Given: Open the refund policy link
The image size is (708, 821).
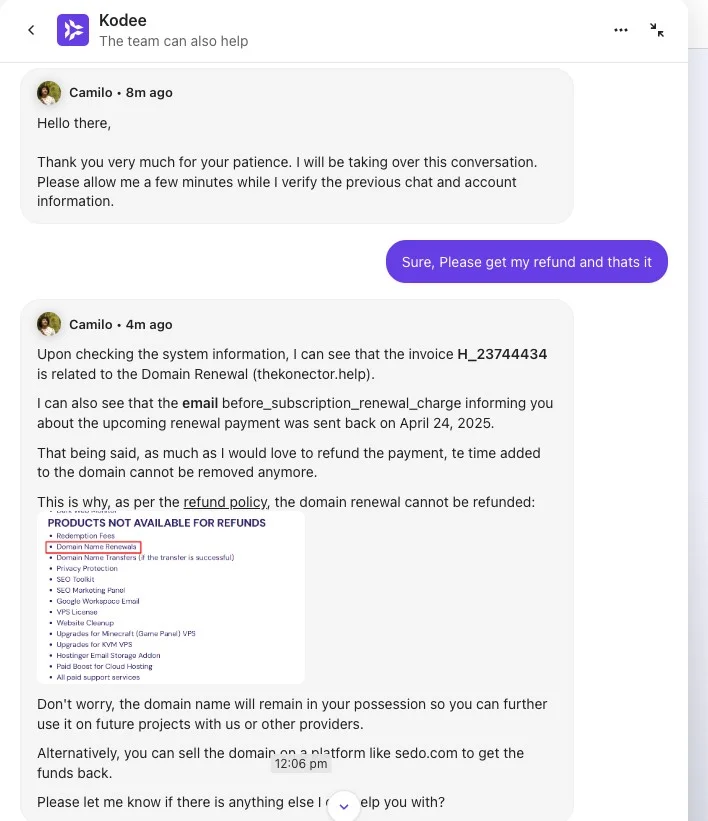Looking at the screenshot, I should (225, 502).
